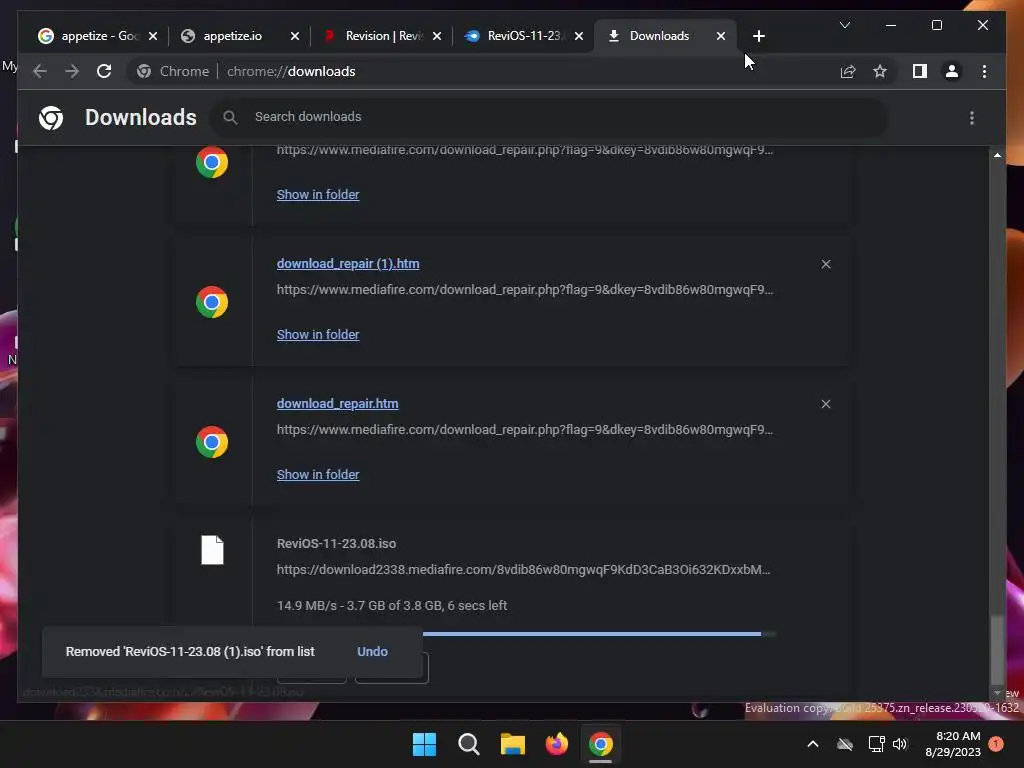The height and width of the screenshot is (768, 1024).
Task: Click the ReviOS-11-23.08.iso download progress bar
Action: (x=600, y=633)
